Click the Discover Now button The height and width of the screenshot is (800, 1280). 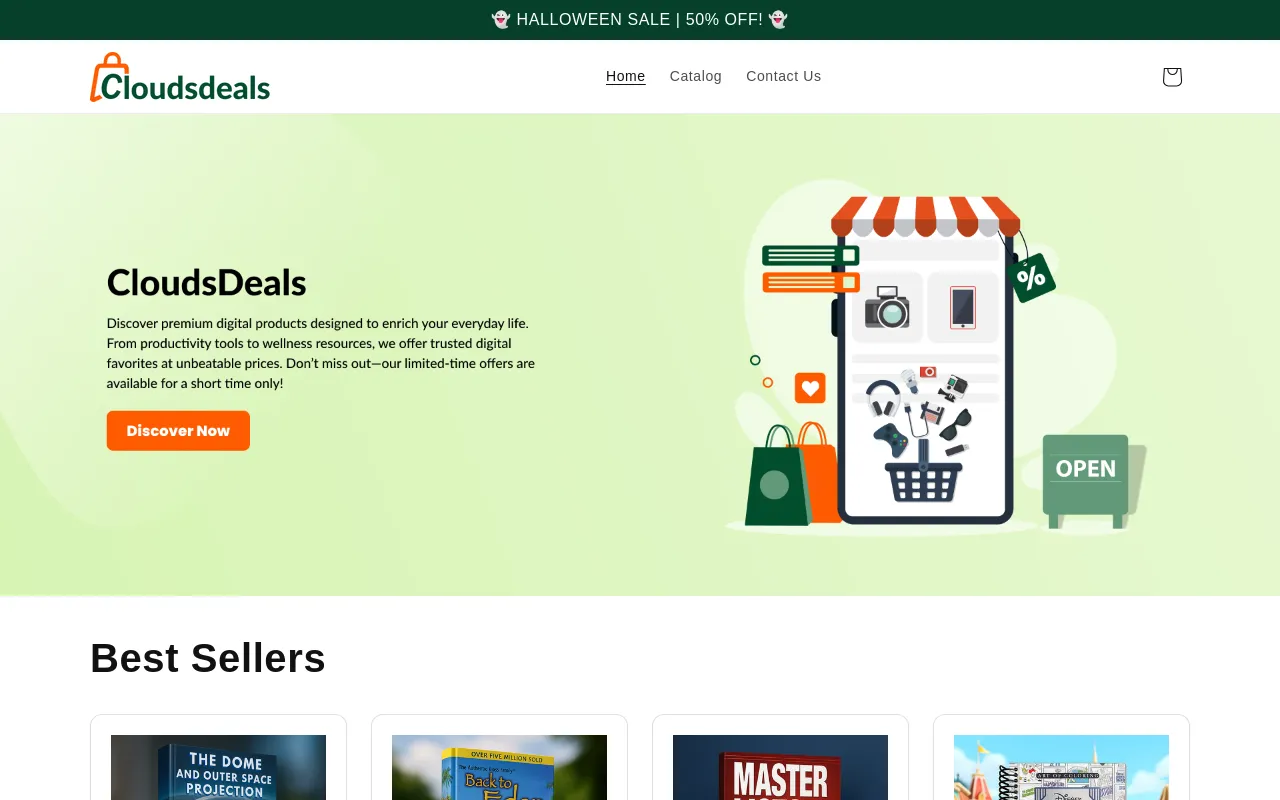[x=178, y=431]
